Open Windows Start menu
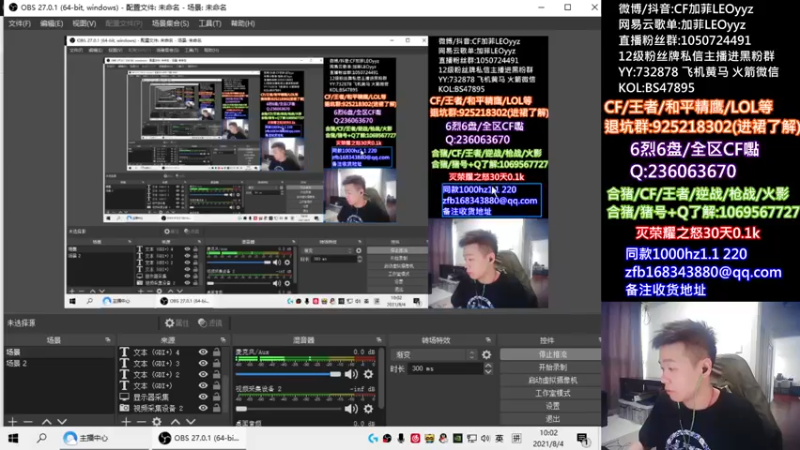 coord(13,438)
